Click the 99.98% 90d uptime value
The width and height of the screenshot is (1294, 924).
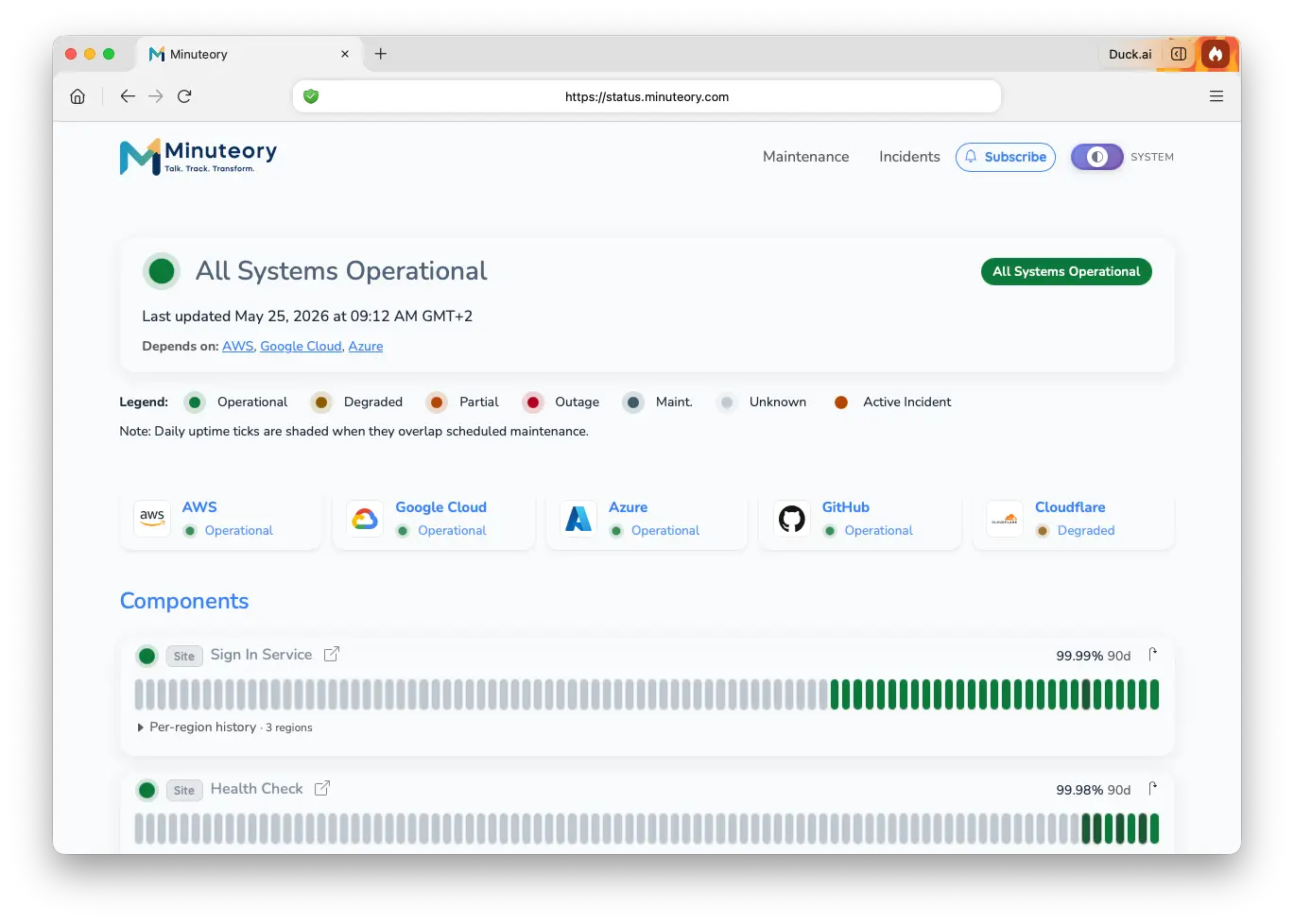(x=1094, y=790)
